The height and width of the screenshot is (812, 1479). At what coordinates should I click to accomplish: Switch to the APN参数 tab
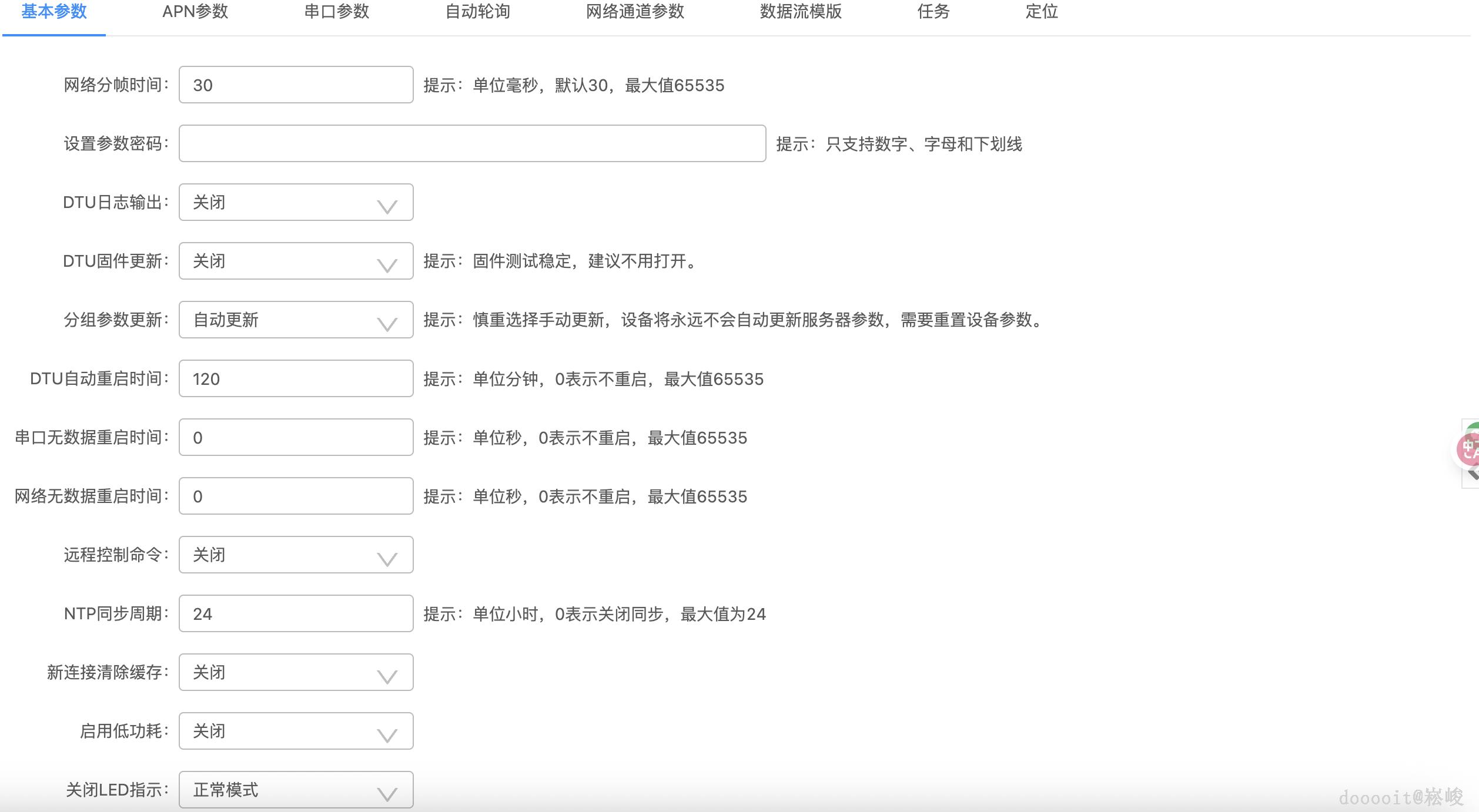click(195, 12)
